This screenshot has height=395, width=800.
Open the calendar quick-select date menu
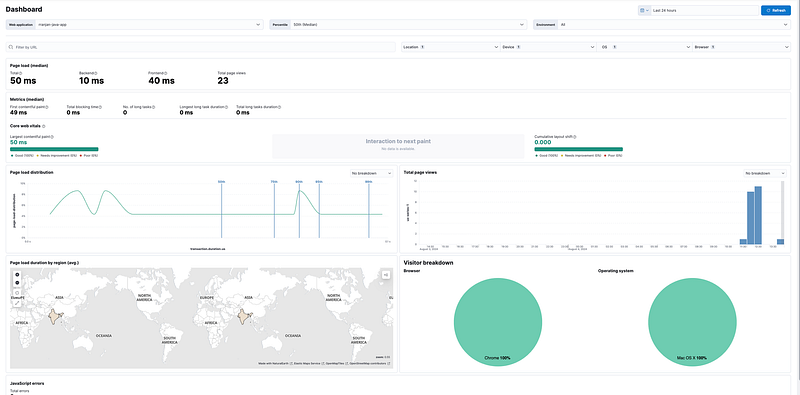pos(644,10)
